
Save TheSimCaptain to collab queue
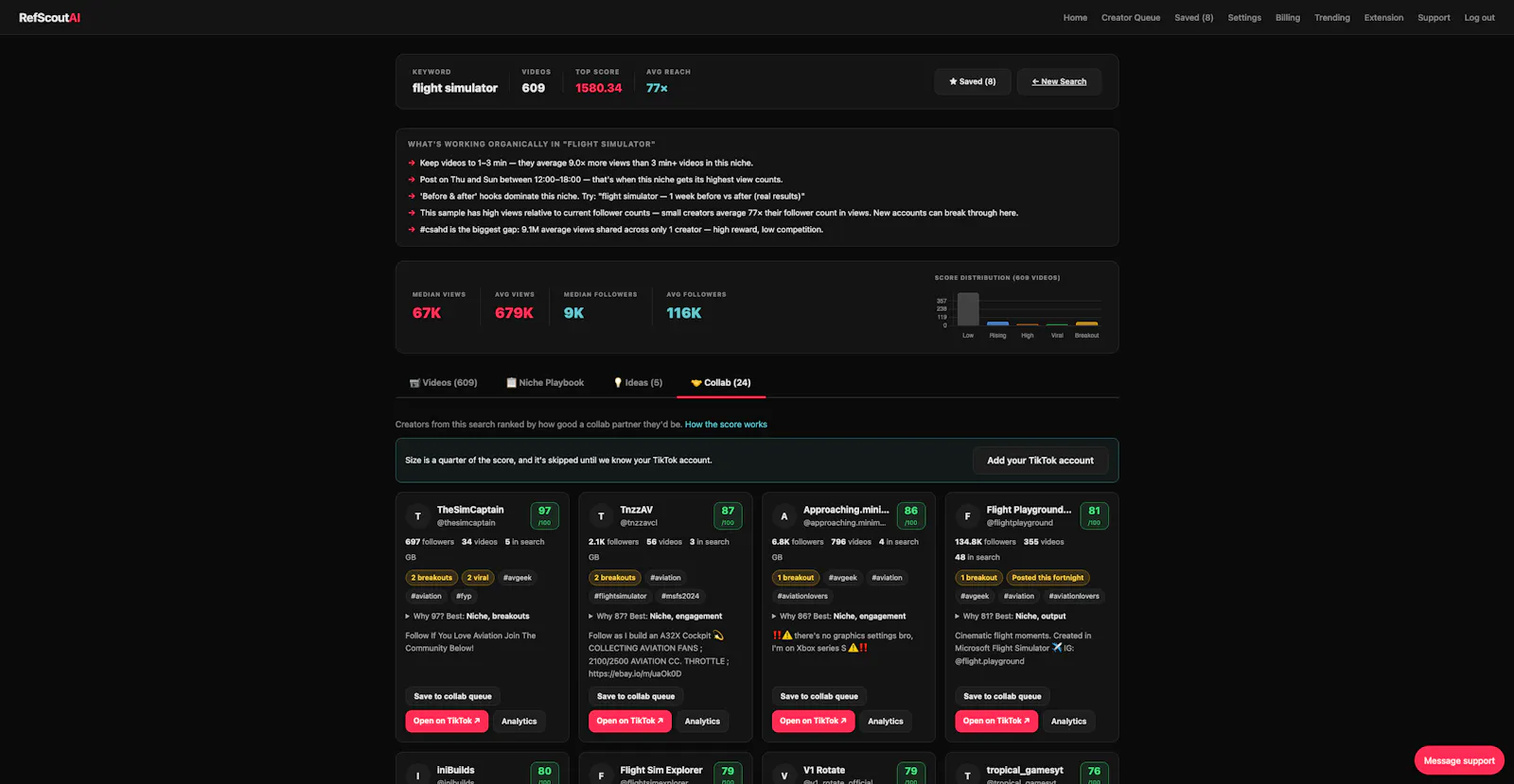click(452, 697)
